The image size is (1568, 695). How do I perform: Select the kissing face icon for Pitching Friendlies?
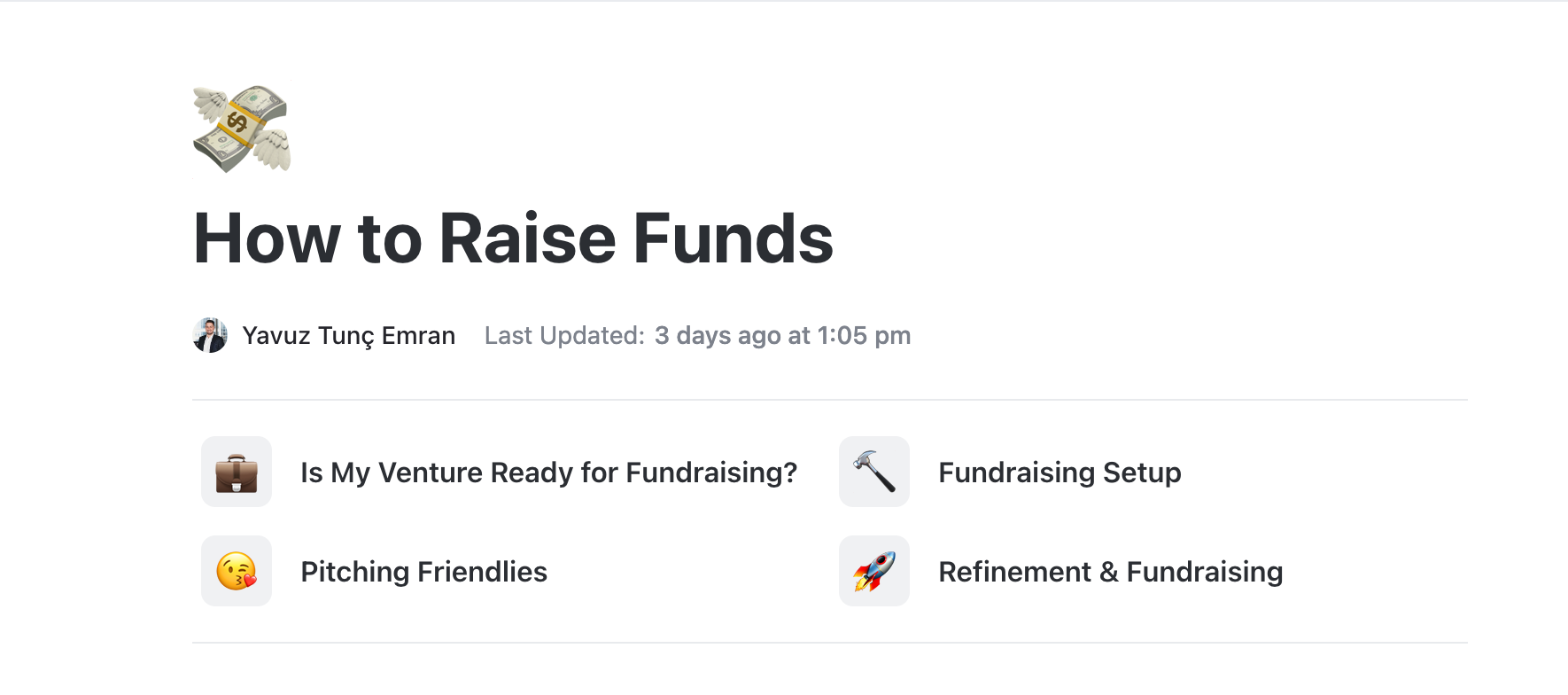(x=236, y=572)
